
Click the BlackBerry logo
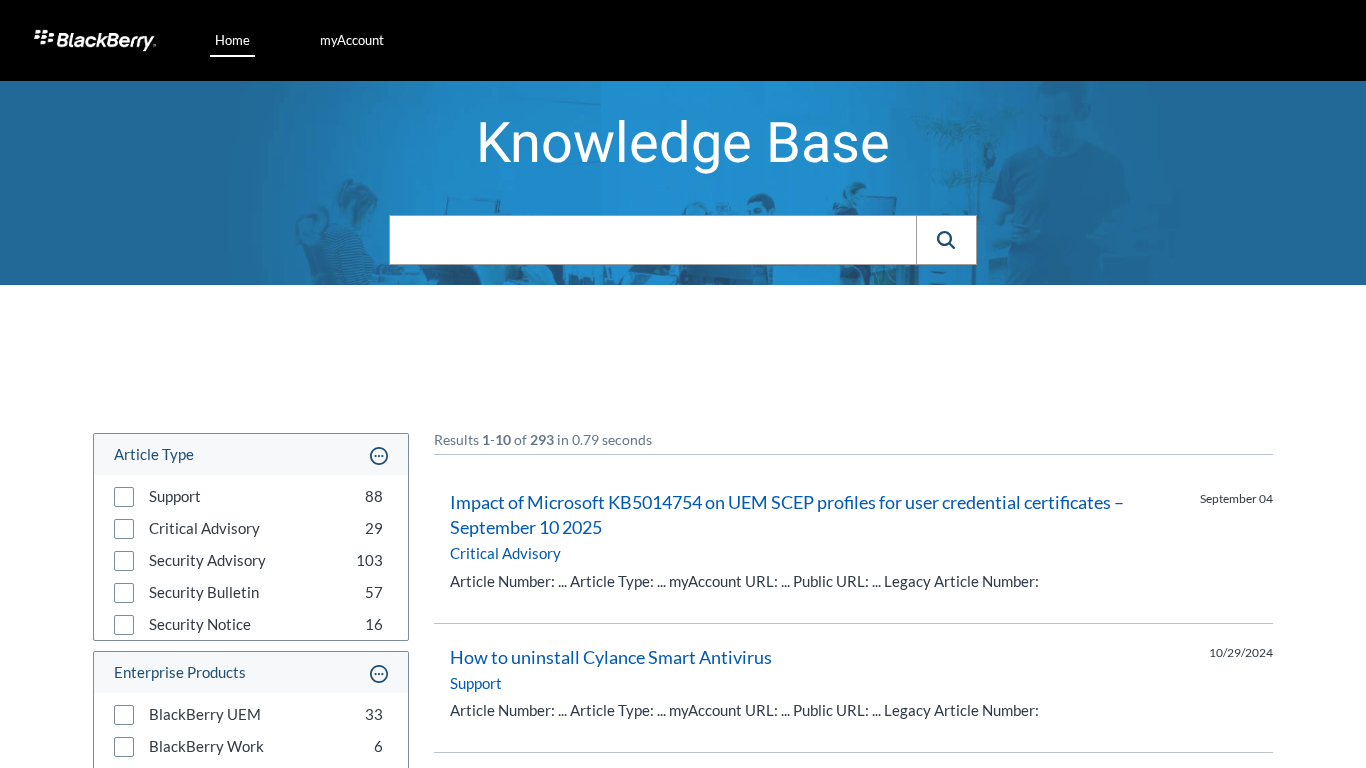point(95,40)
